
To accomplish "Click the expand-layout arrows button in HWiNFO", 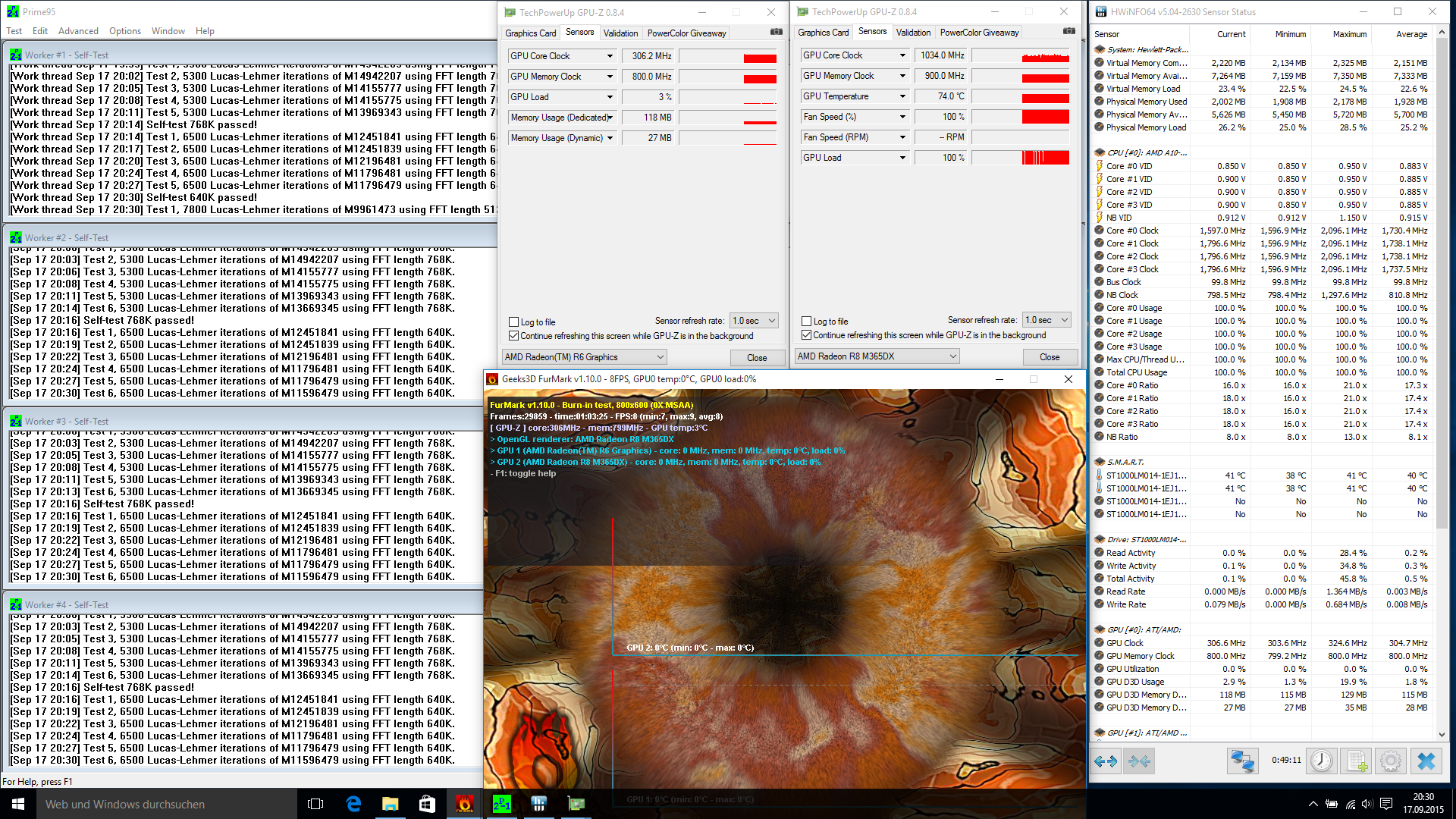I will point(1106,761).
